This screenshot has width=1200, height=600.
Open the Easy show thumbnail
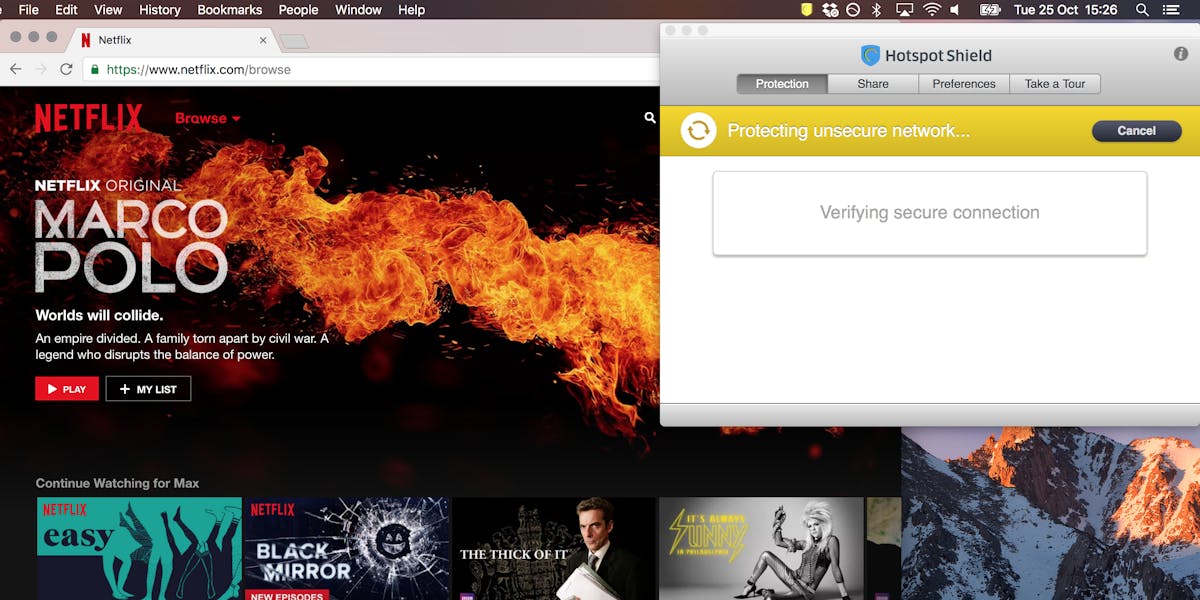point(139,549)
